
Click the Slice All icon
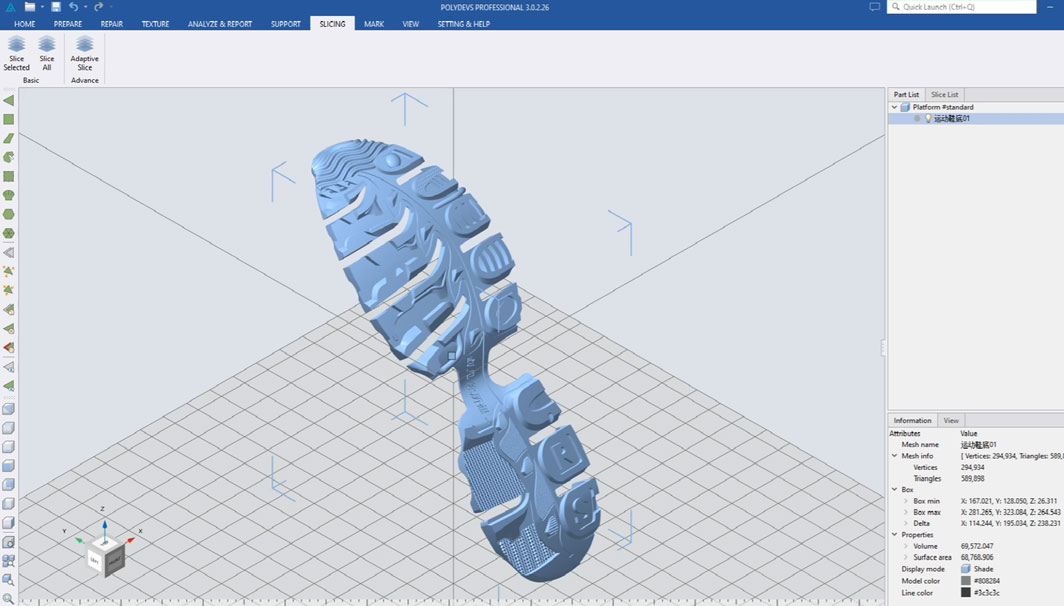pyautogui.click(x=47, y=52)
